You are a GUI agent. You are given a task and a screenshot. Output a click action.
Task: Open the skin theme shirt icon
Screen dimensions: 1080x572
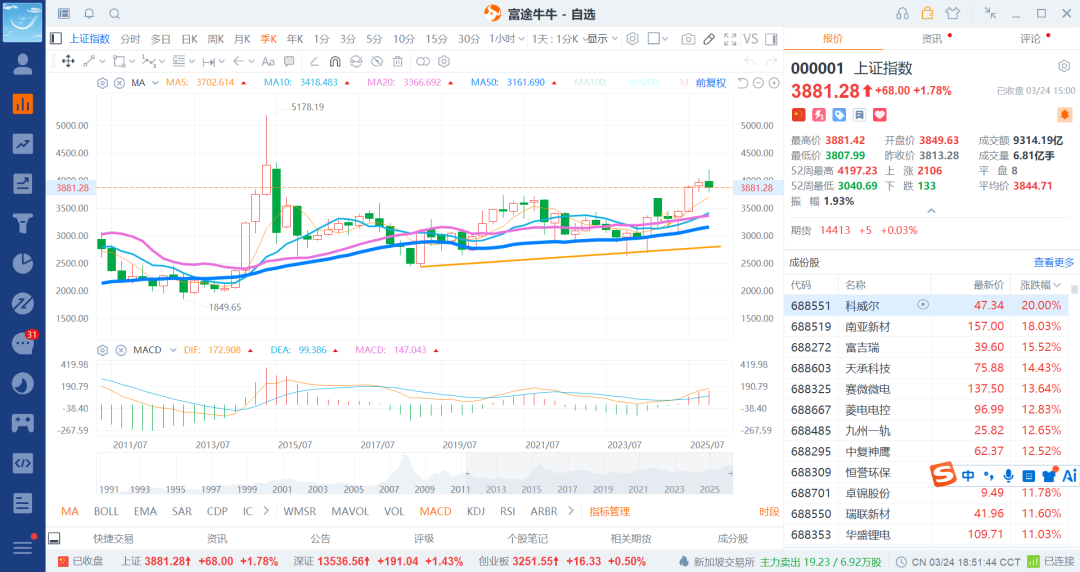[x=953, y=13]
